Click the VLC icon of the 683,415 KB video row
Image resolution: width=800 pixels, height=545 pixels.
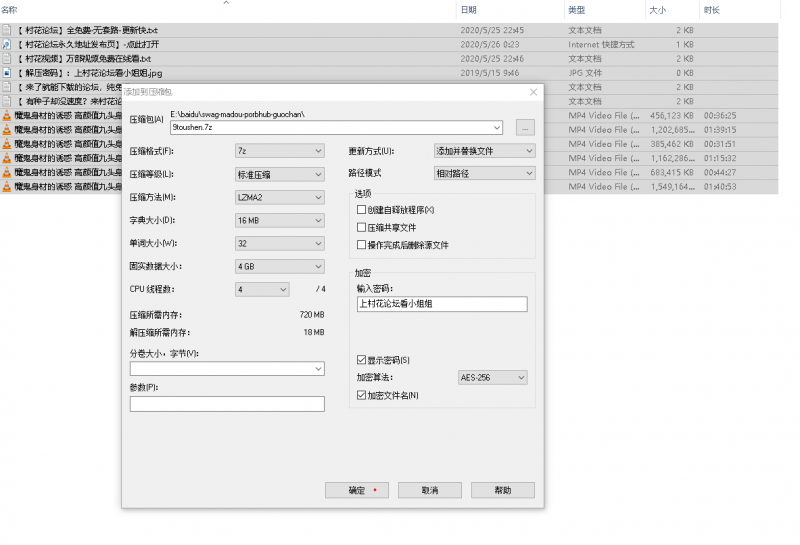point(6,172)
